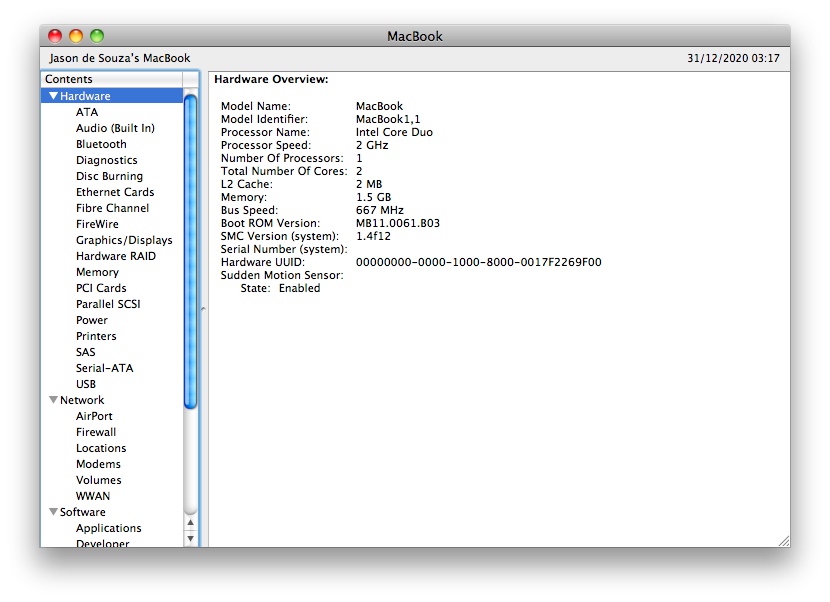Open Ethernet Cards section
Screen dimensions: 830x602
[x=115, y=192]
